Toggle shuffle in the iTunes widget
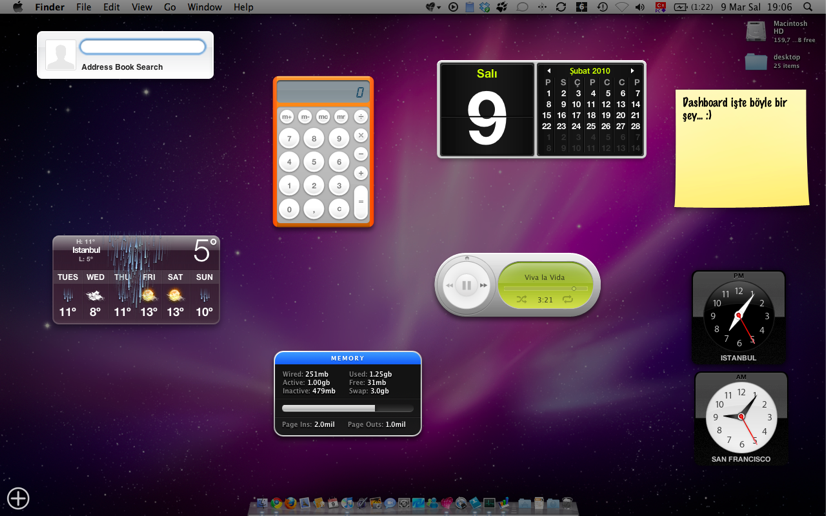This screenshot has height=516, width=826. pos(521,299)
